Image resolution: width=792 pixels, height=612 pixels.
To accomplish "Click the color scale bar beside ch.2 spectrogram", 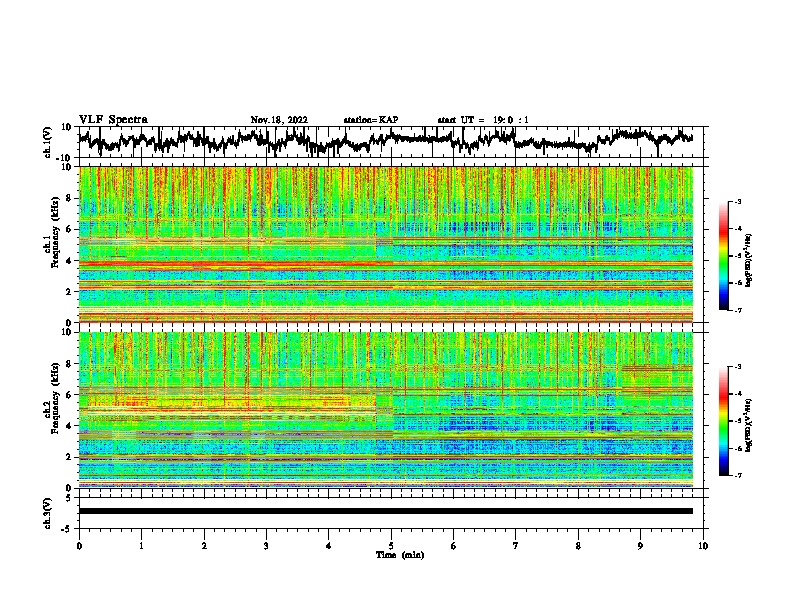I will (724, 421).
